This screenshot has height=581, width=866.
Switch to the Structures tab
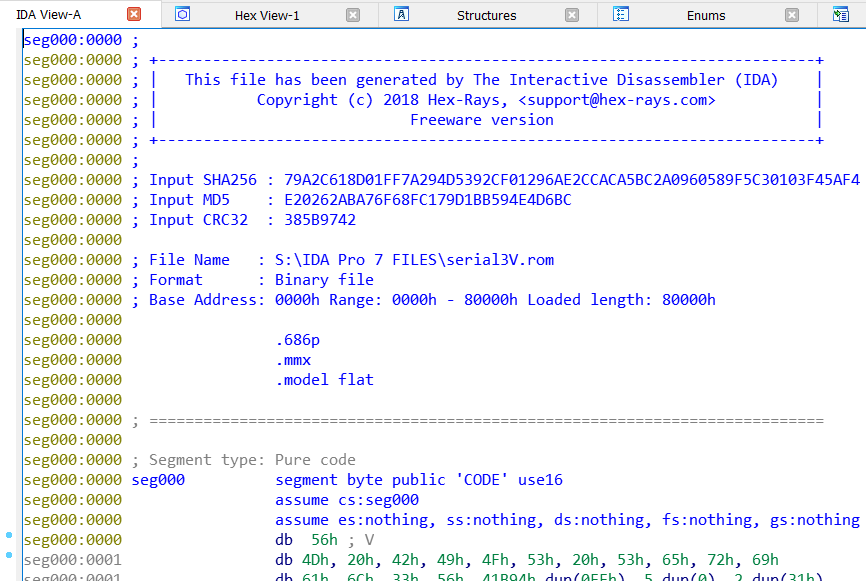487,15
